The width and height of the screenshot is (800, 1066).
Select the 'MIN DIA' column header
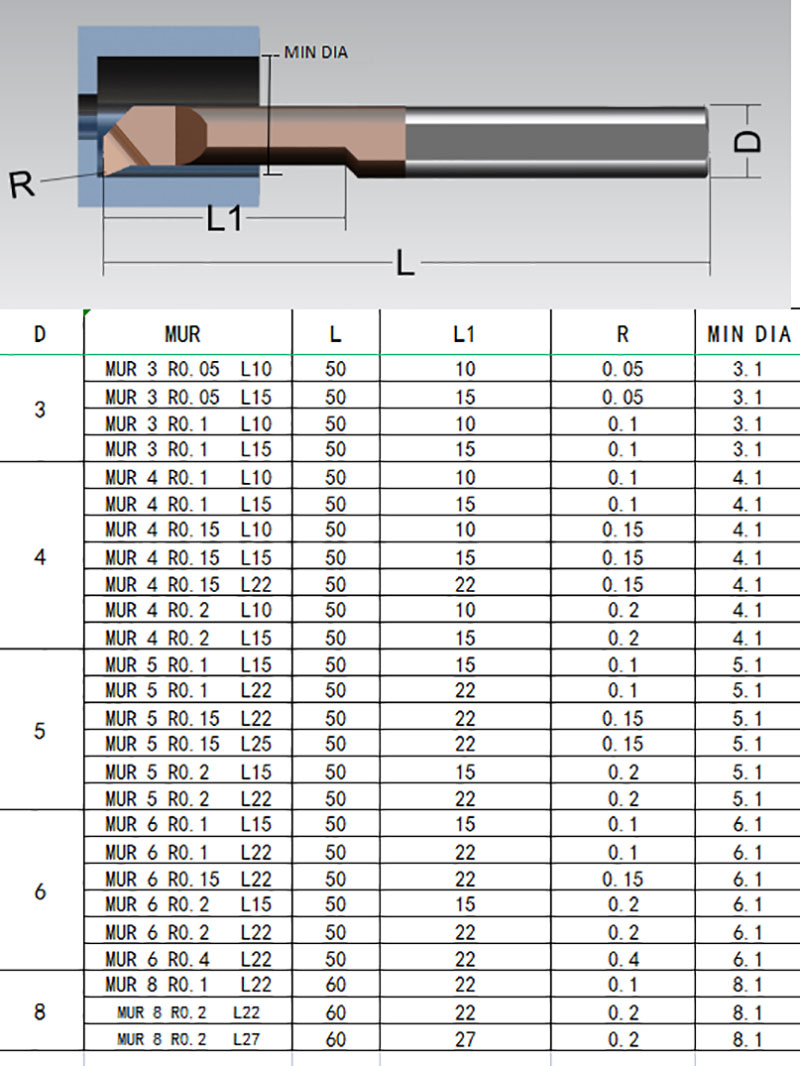[x=748, y=333]
